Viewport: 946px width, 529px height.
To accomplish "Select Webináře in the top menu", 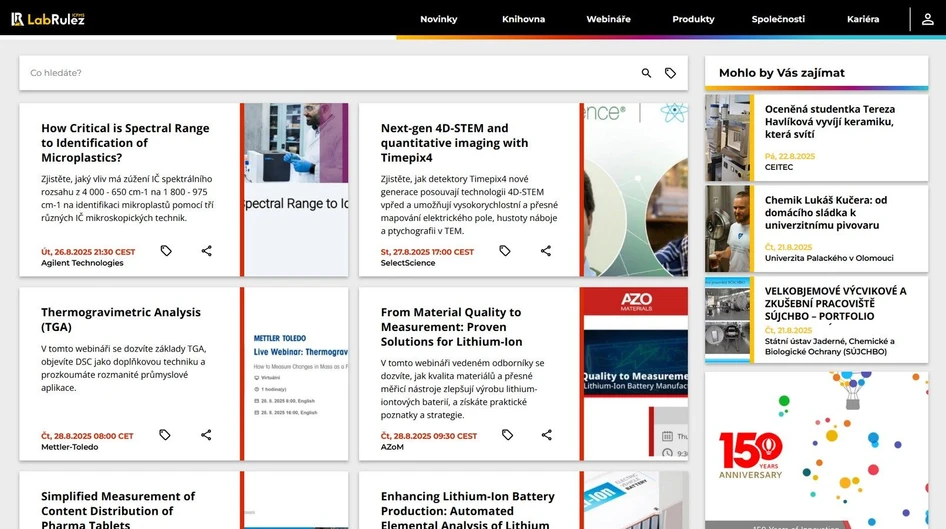I will pos(608,19).
